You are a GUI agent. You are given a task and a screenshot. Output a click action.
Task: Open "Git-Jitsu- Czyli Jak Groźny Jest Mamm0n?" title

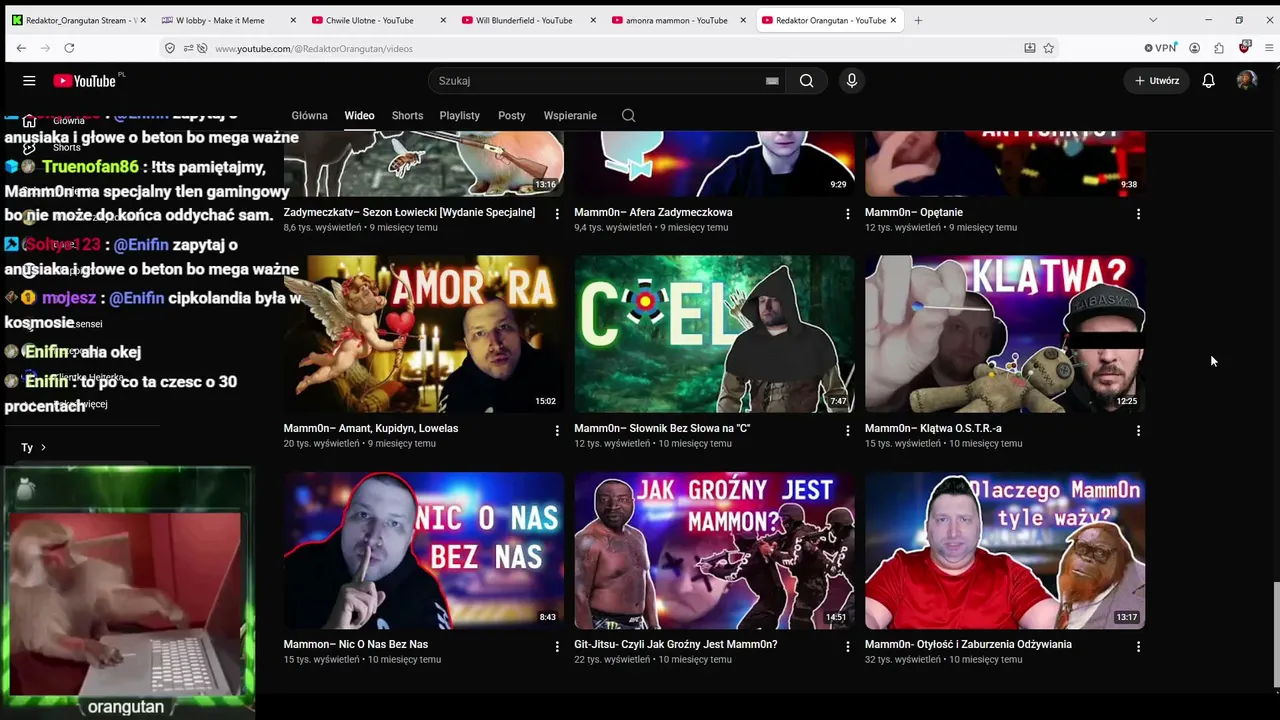[x=675, y=644]
